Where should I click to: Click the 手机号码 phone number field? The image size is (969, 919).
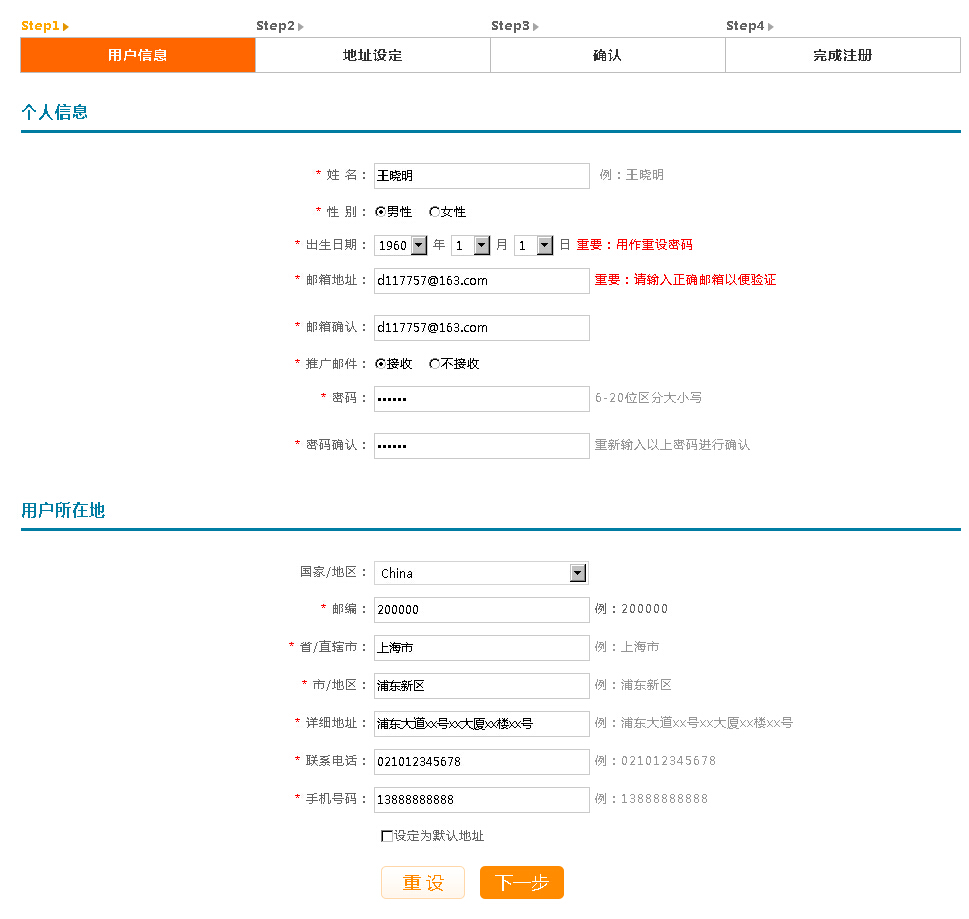480,800
